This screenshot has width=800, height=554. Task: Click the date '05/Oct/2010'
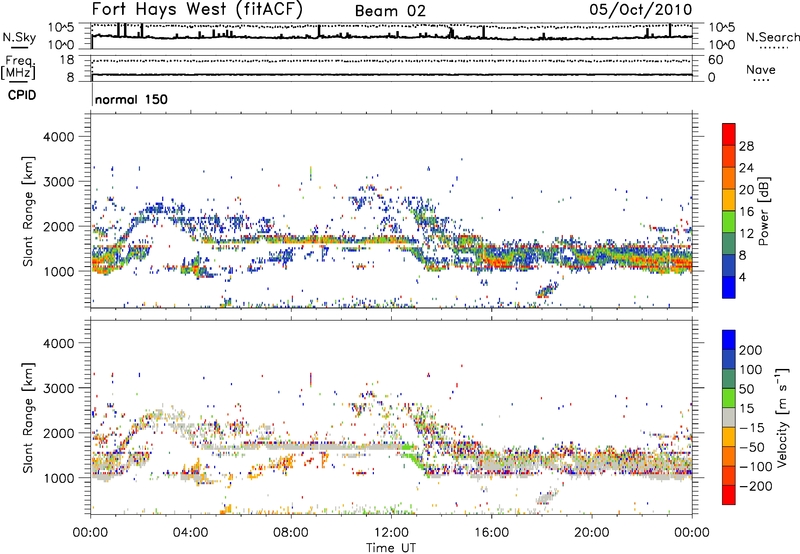pyautogui.click(x=641, y=10)
